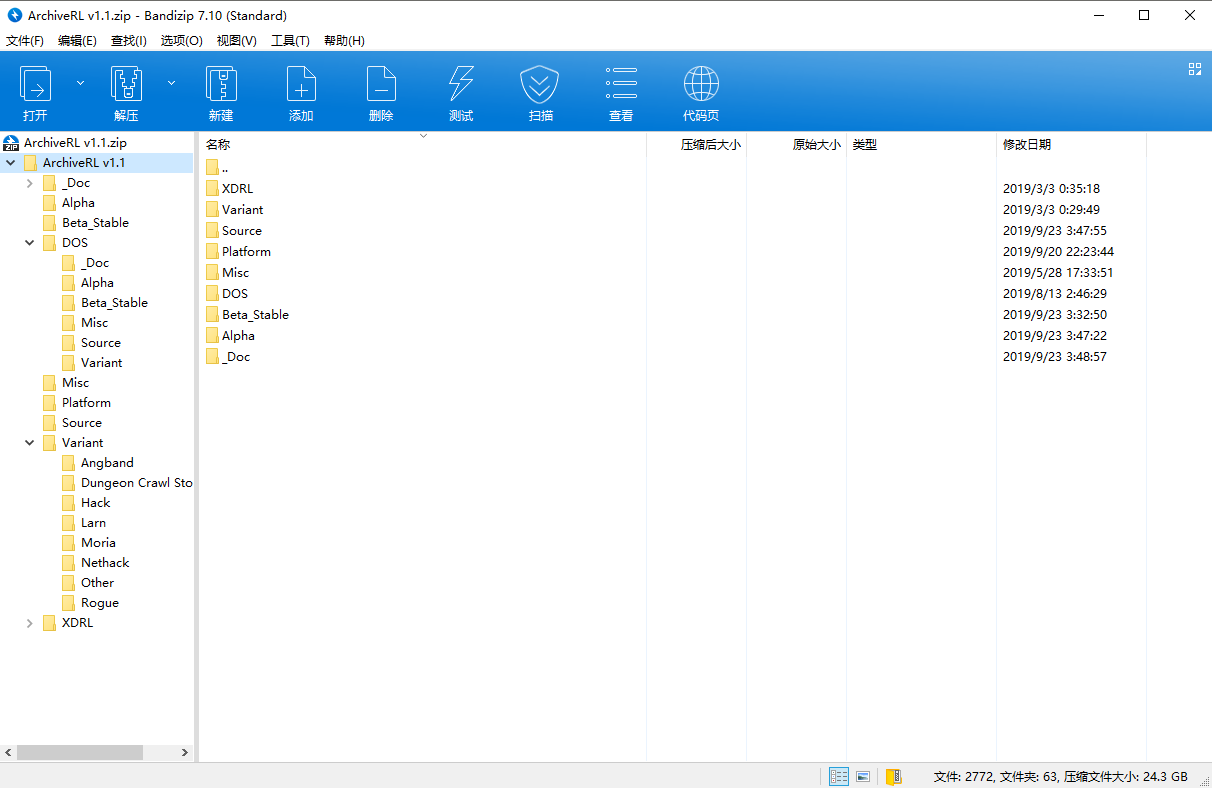1212x788 pixels.
Task: Switch to thumbnail view in status bar
Action: click(x=863, y=776)
